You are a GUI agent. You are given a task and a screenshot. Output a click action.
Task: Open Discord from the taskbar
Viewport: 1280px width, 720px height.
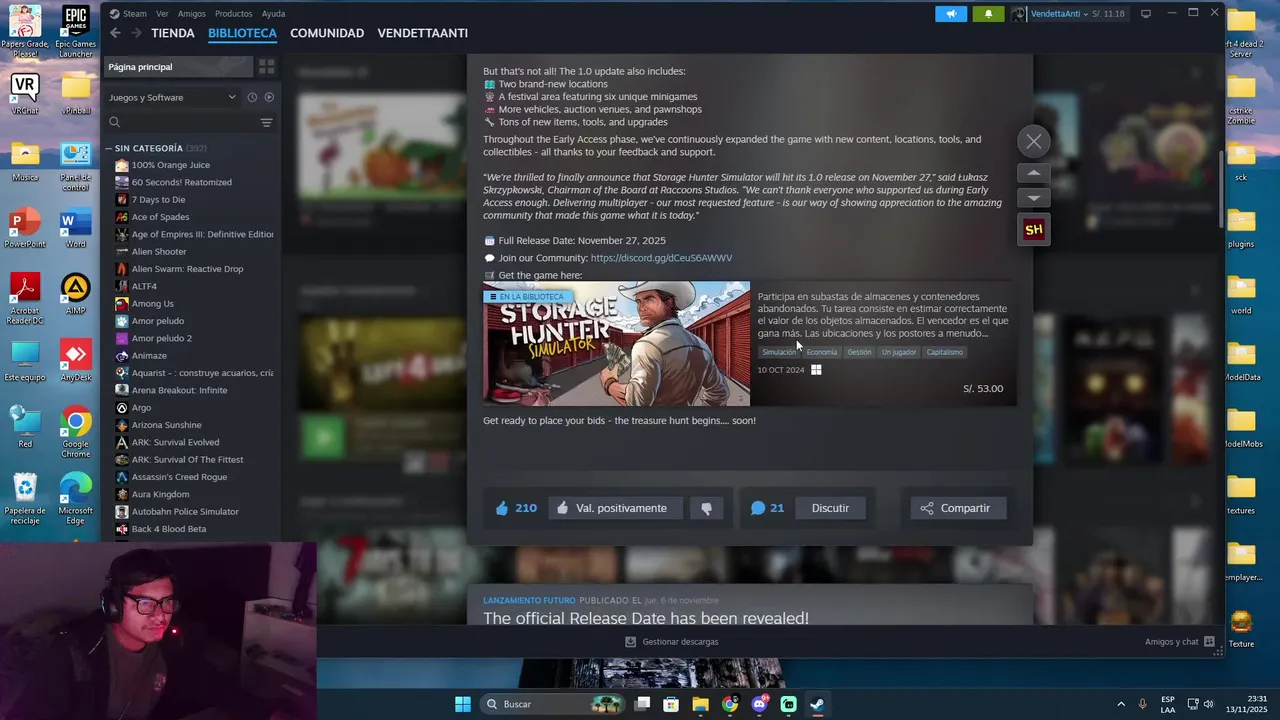(x=759, y=704)
